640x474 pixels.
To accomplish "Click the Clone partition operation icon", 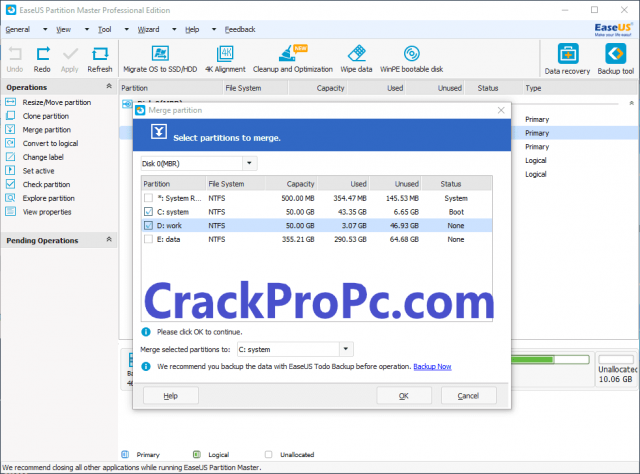I will [11, 116].
